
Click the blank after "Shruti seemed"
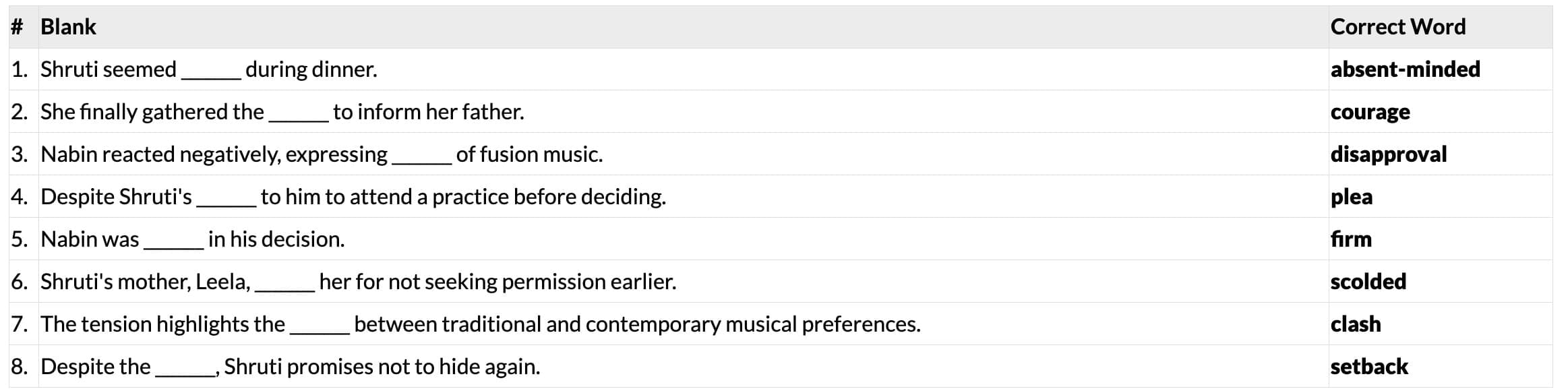(211, 73)
